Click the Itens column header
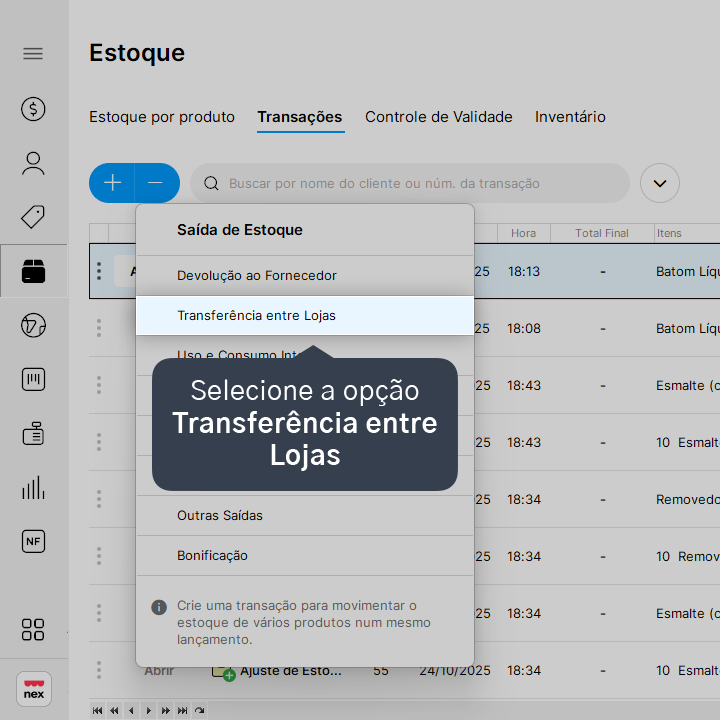 pyautogui.click(x=669, y=233)
